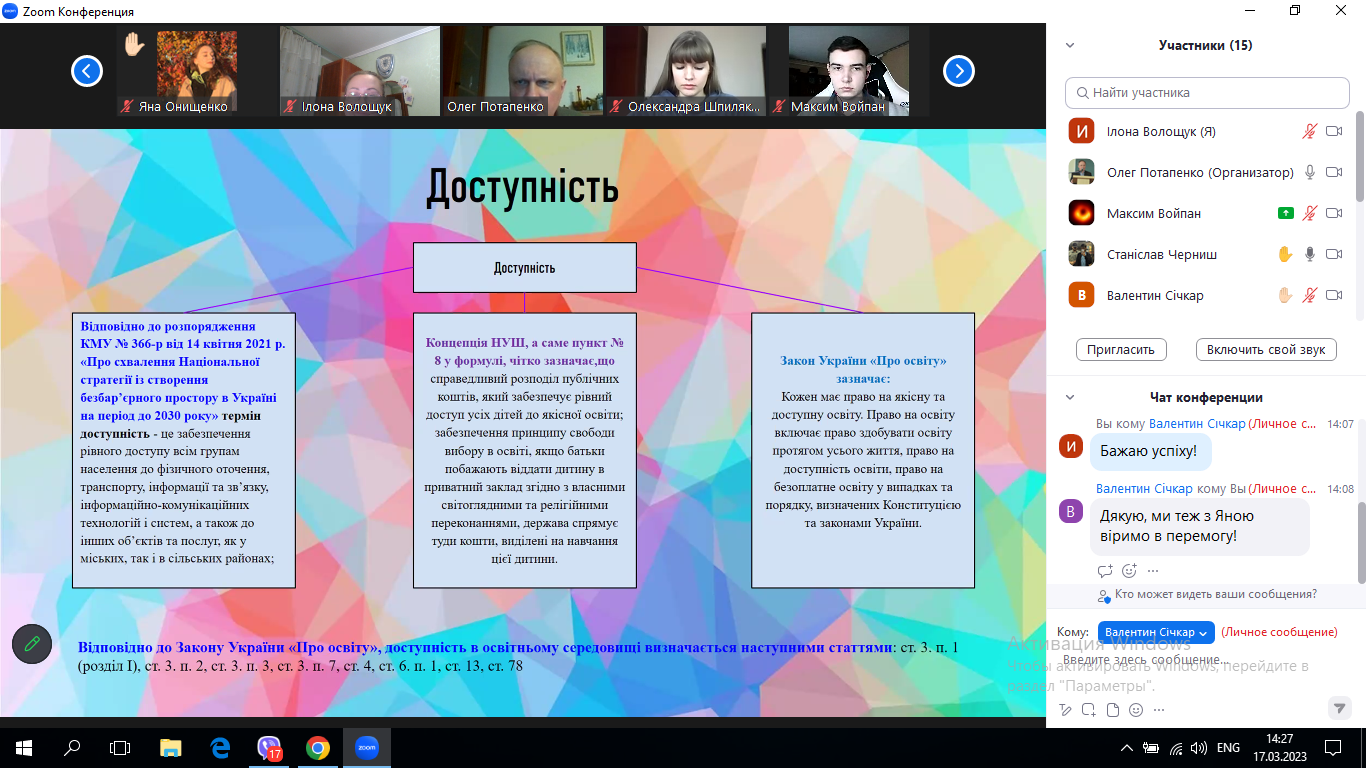Screen dimensions: 1366x768
Task: Open Кто может видеть ваши сообщения link
Action: [1216, 594]
